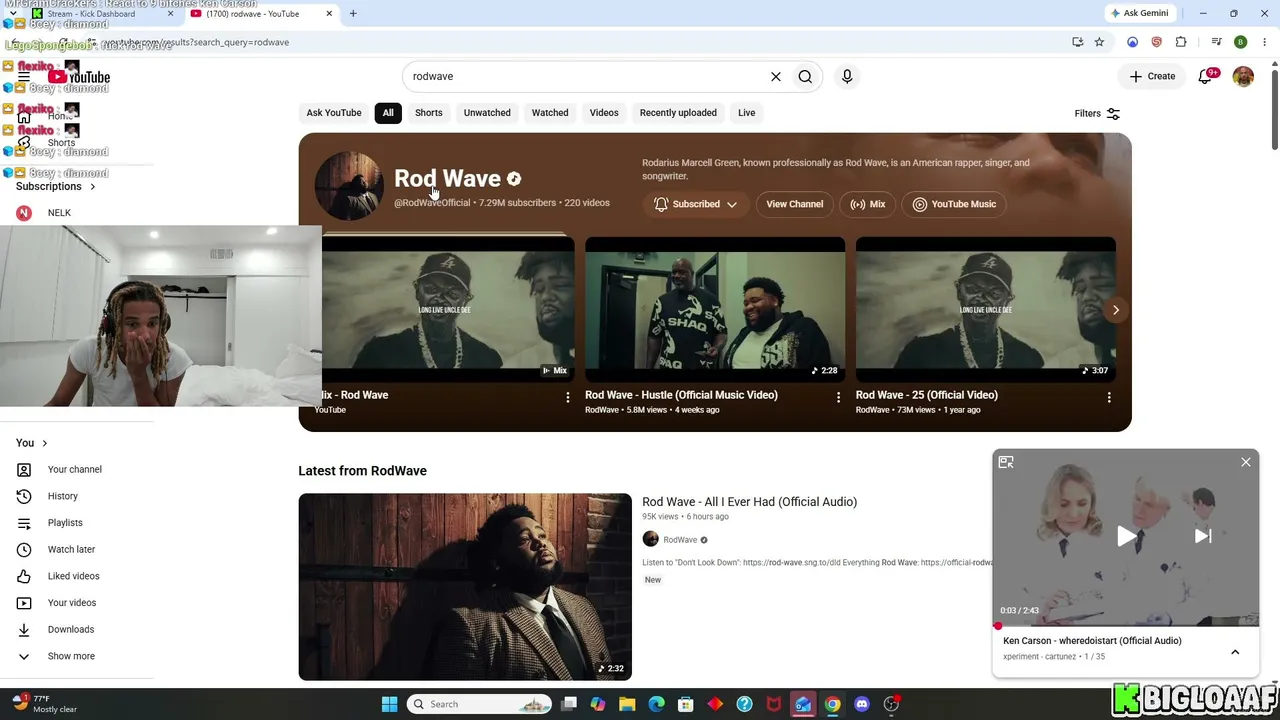Launch Microsoft Edge from the taskbar
The width and height of the screenshot is (1280, 720).
(x=656, y=704)
